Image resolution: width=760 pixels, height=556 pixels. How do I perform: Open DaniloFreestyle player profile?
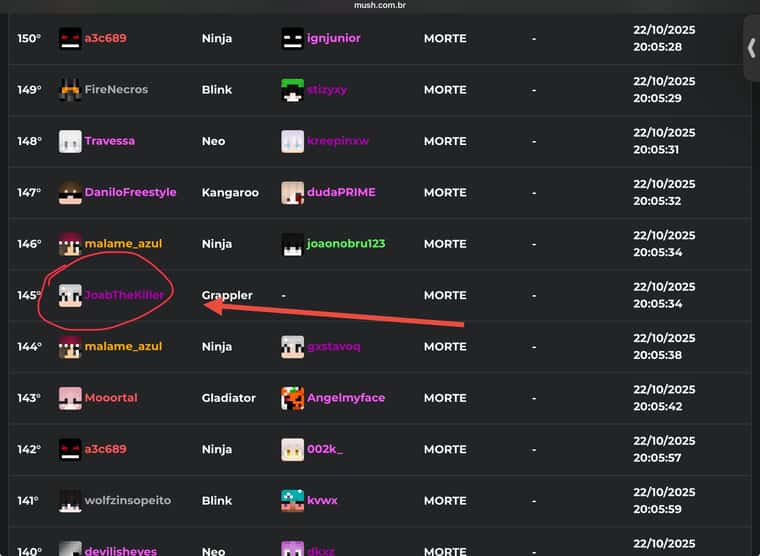[x=130, y=192]
